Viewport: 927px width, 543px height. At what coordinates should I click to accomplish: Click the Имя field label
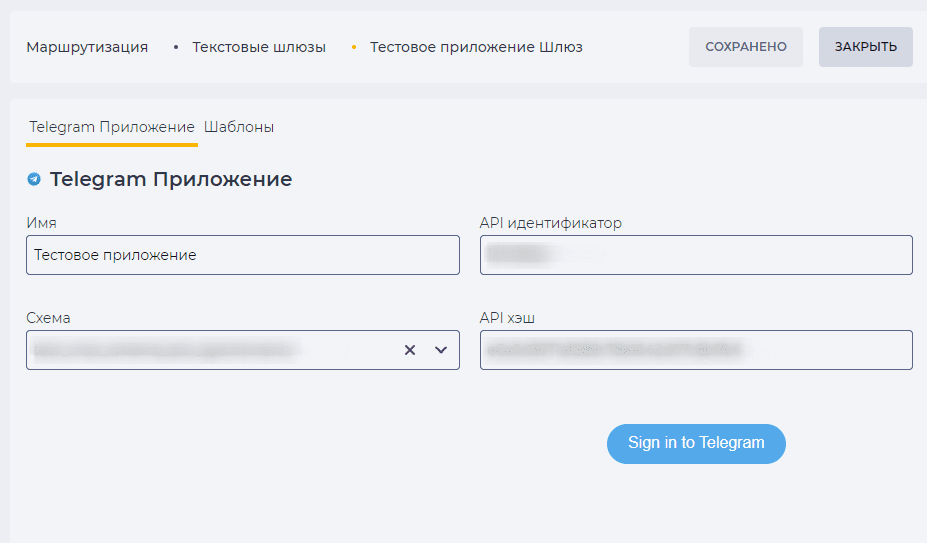(41, 223)
